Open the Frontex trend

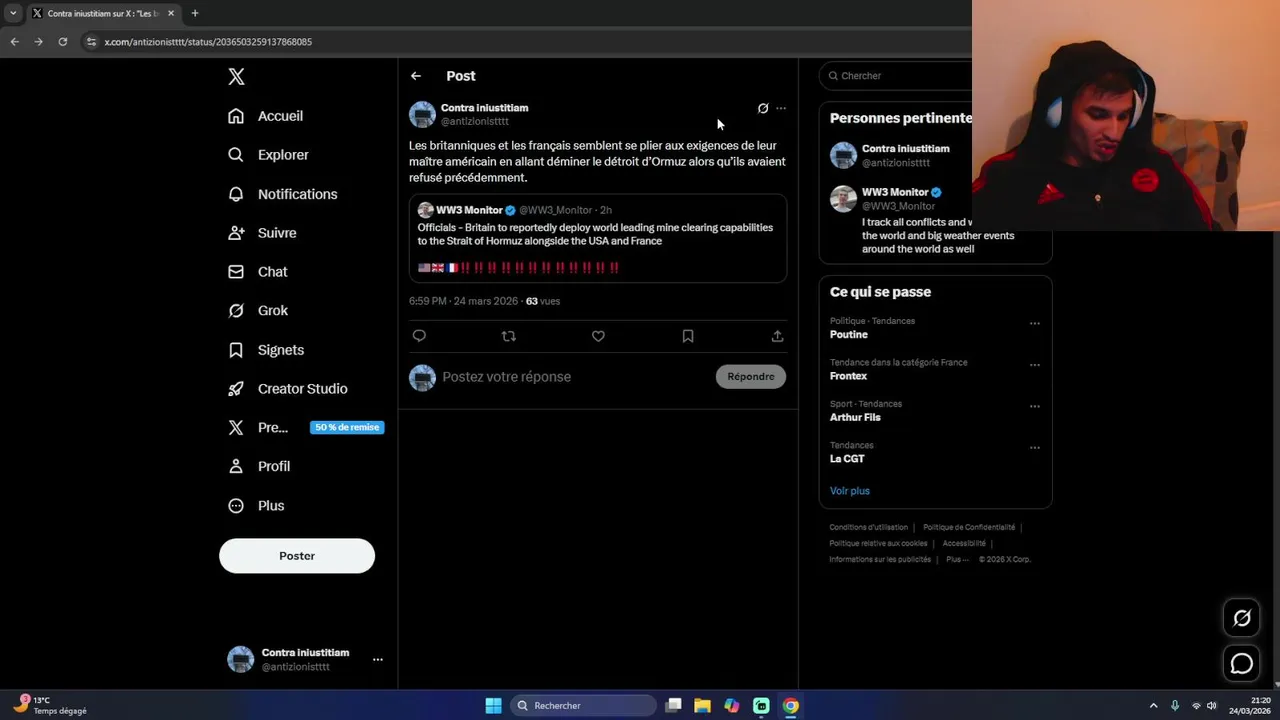point(849,376)
